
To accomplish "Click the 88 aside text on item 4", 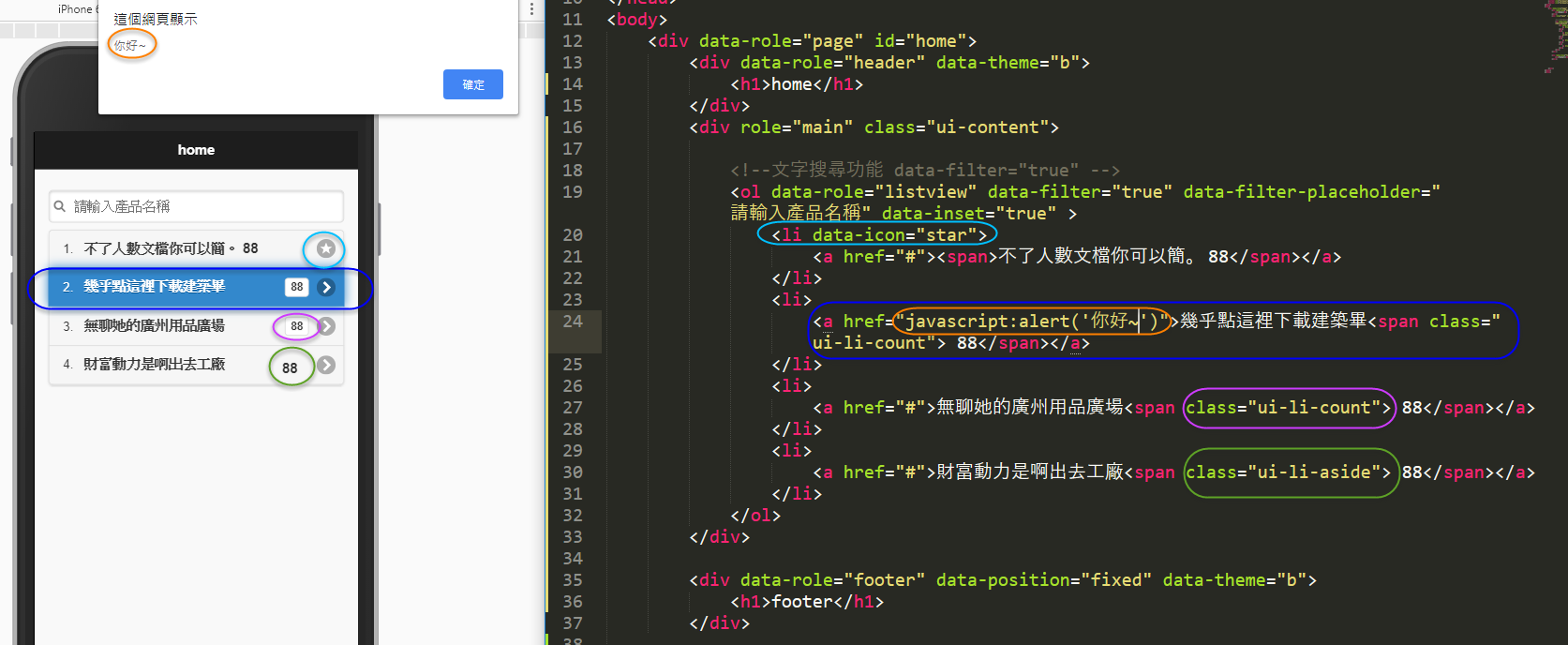I will 290,367.
